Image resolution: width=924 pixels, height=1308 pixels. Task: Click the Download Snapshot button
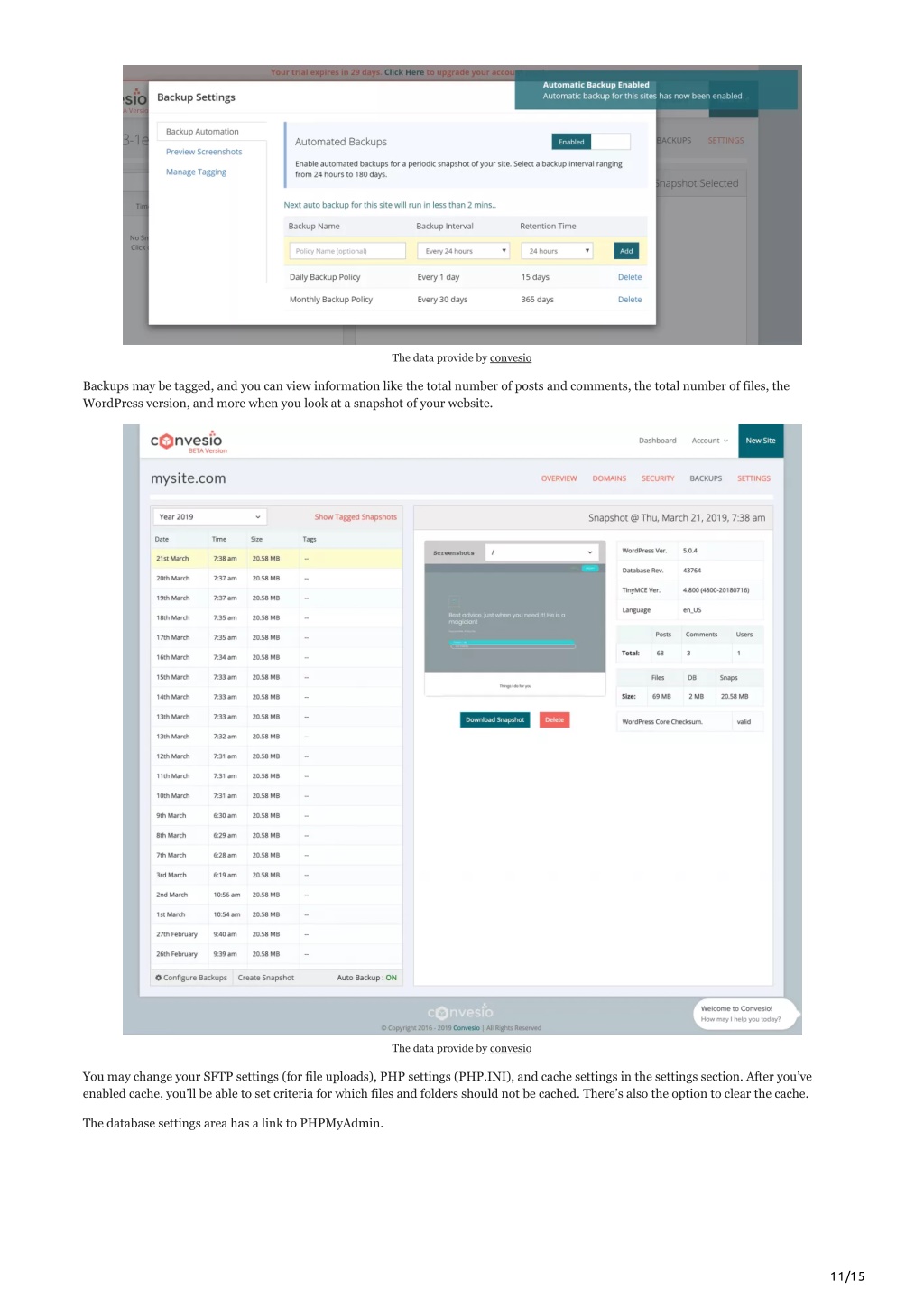[x=494, y=719]
